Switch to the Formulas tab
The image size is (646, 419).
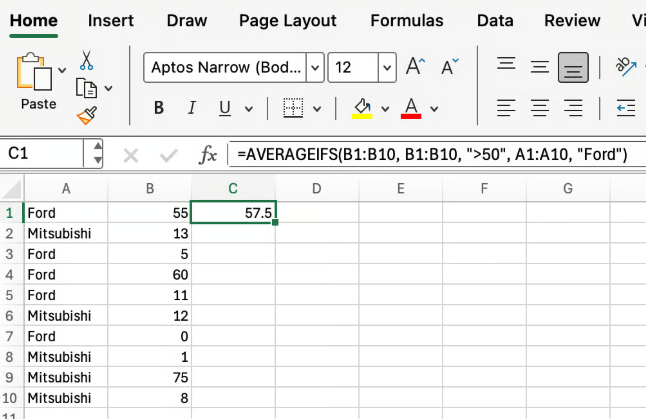[407, 20]
